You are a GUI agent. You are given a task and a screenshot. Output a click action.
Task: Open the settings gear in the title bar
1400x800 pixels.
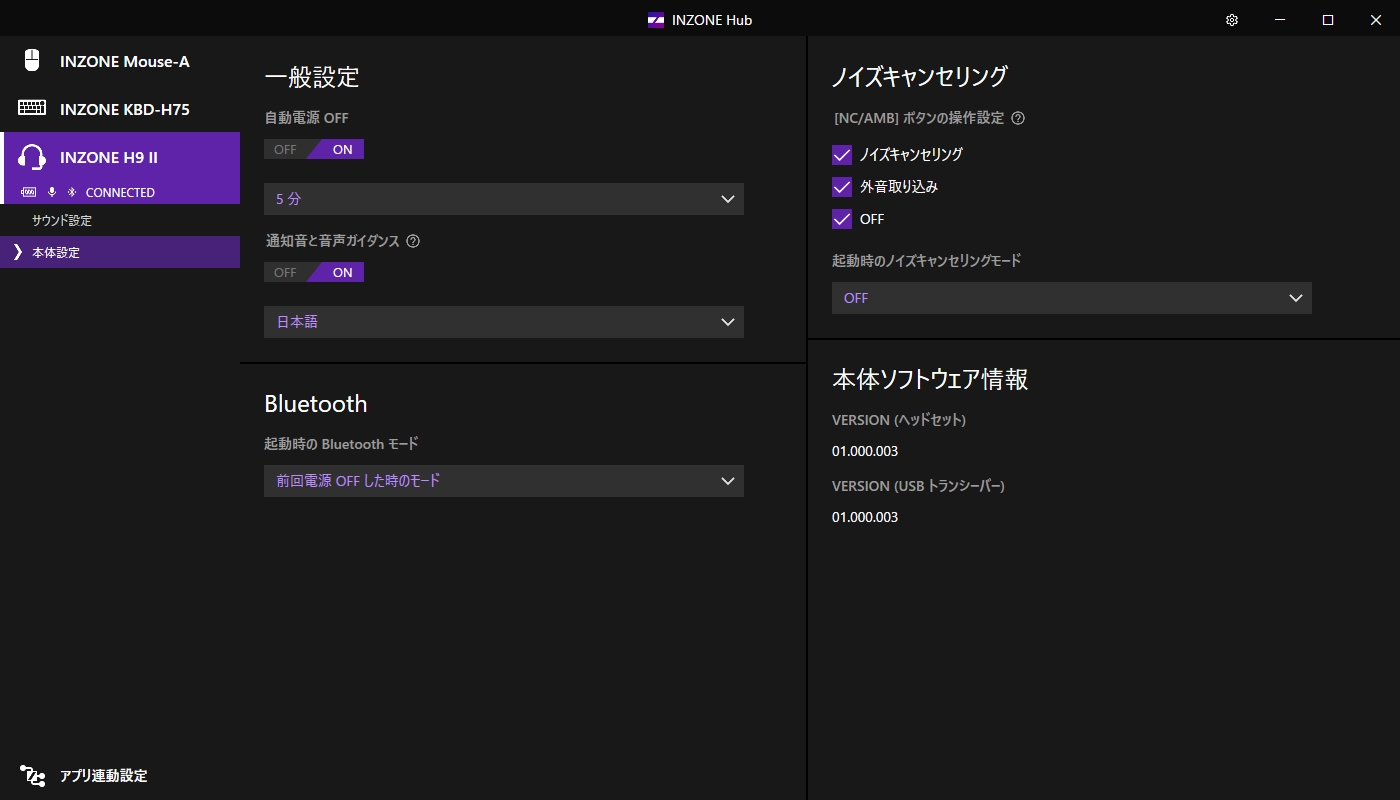pyautogui.click(x=1232, y=20)
